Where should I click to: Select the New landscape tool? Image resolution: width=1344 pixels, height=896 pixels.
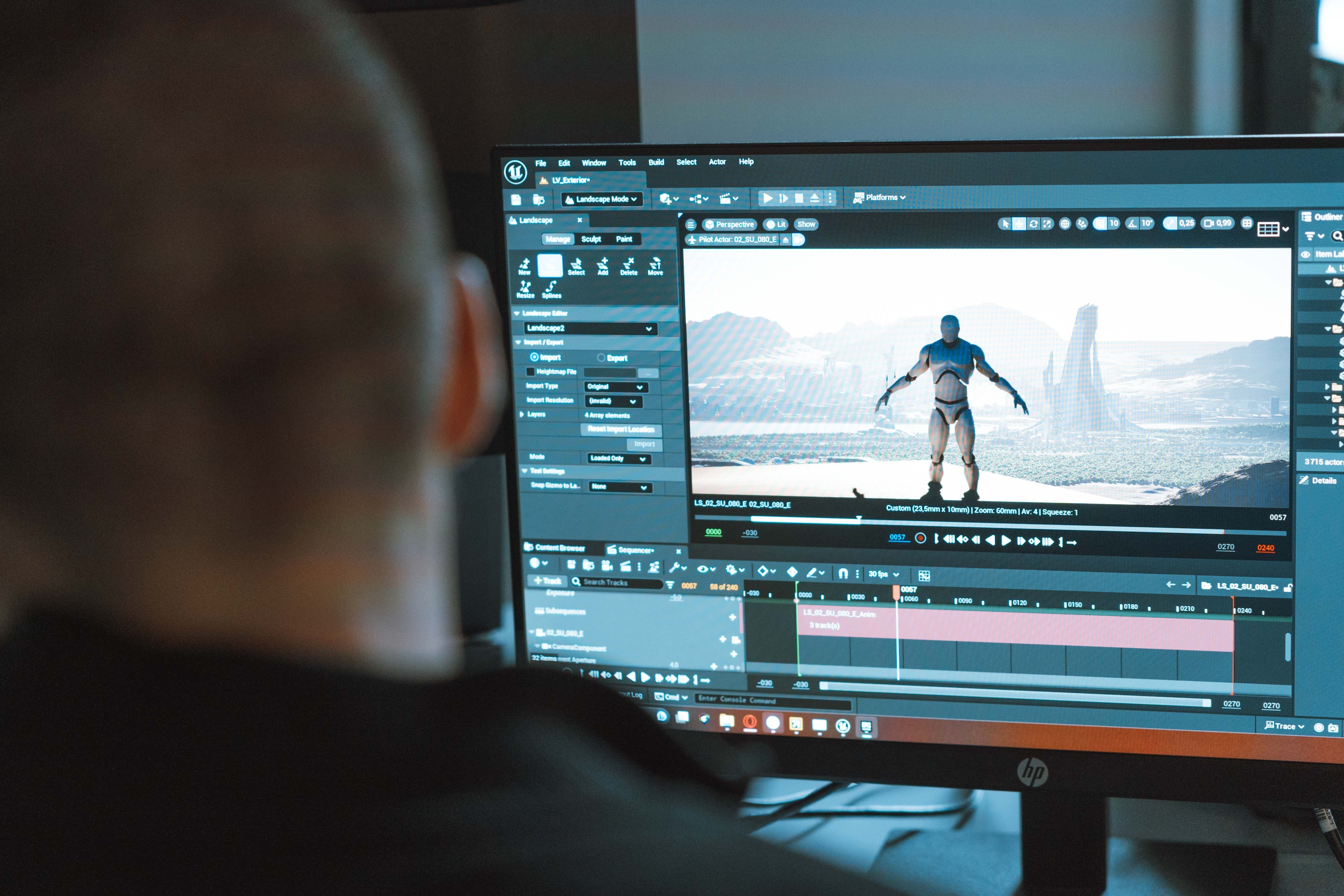524,266
